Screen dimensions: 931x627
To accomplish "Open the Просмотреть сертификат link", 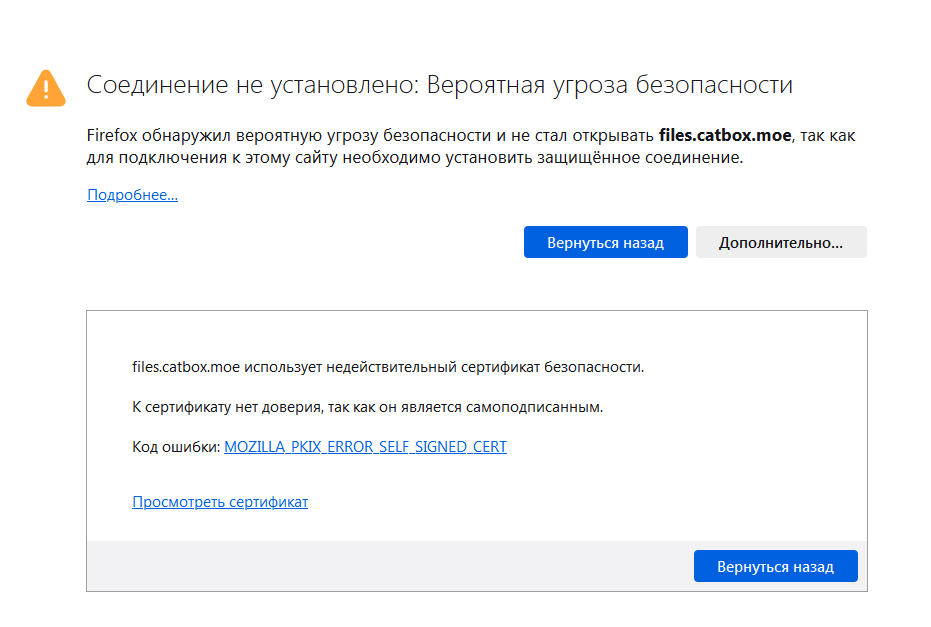I will 220,502.
